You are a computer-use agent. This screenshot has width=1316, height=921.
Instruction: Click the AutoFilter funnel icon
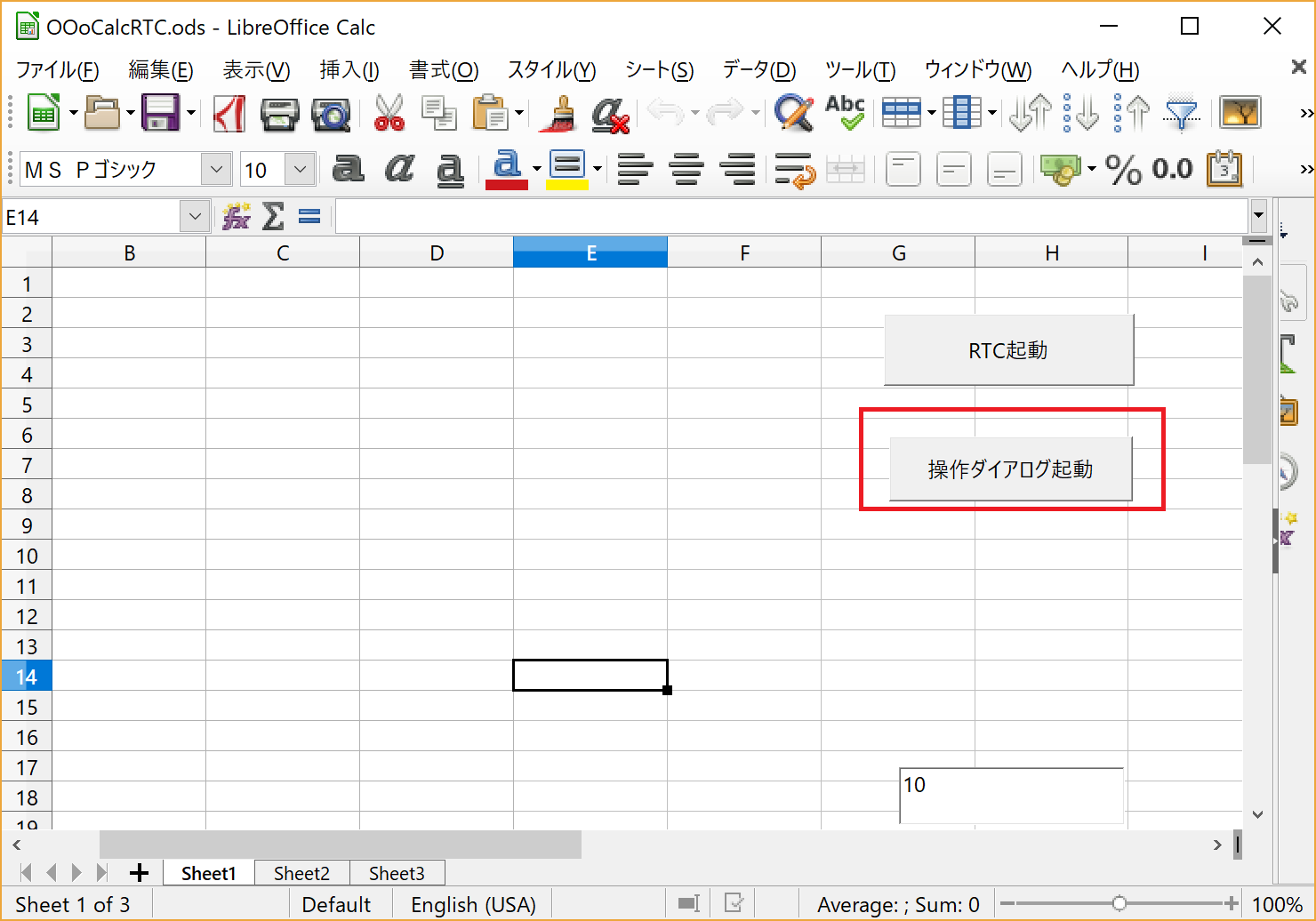1182,114
